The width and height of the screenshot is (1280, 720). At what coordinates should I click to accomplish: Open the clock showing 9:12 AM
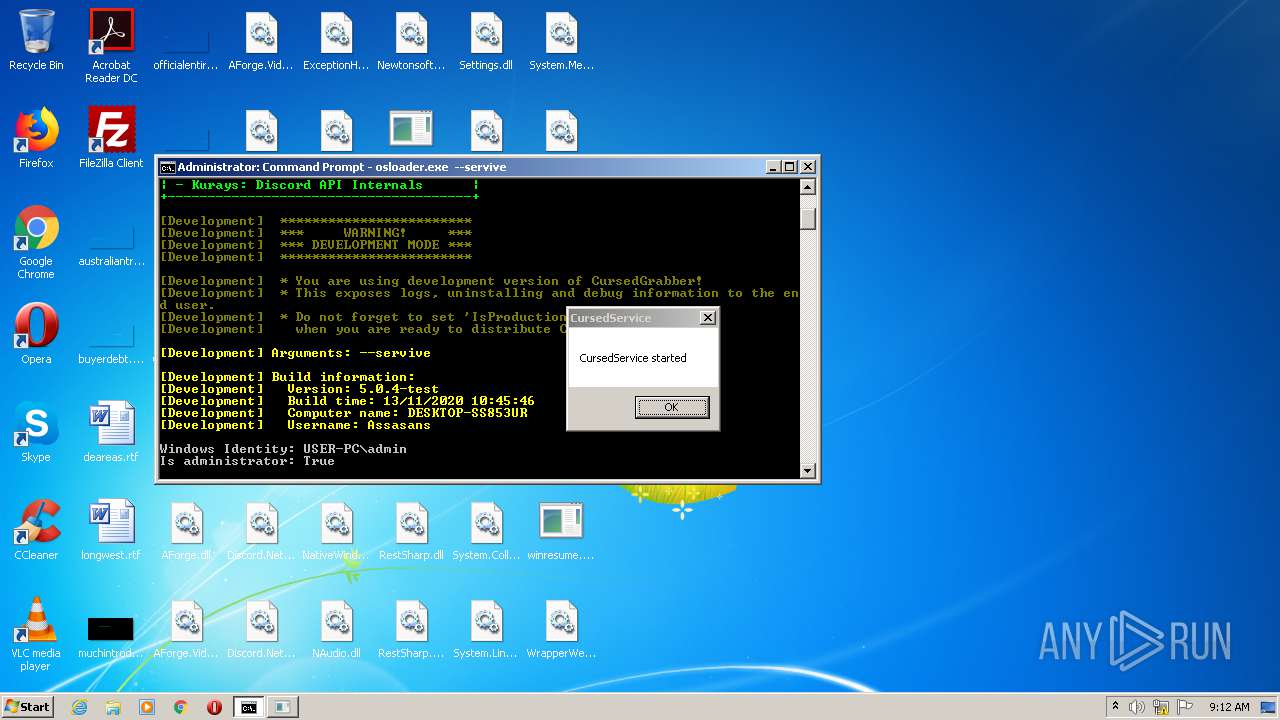pos(1229,707)
